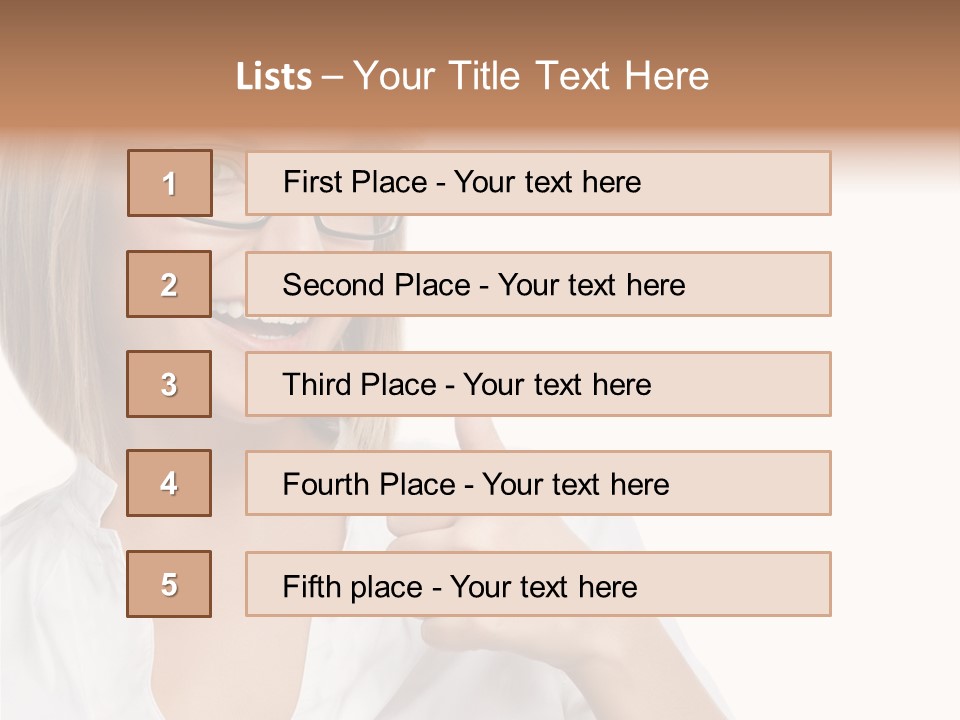Select the number 2 box
The width and height of the screenshot is (960, 720).
(169, 284)
